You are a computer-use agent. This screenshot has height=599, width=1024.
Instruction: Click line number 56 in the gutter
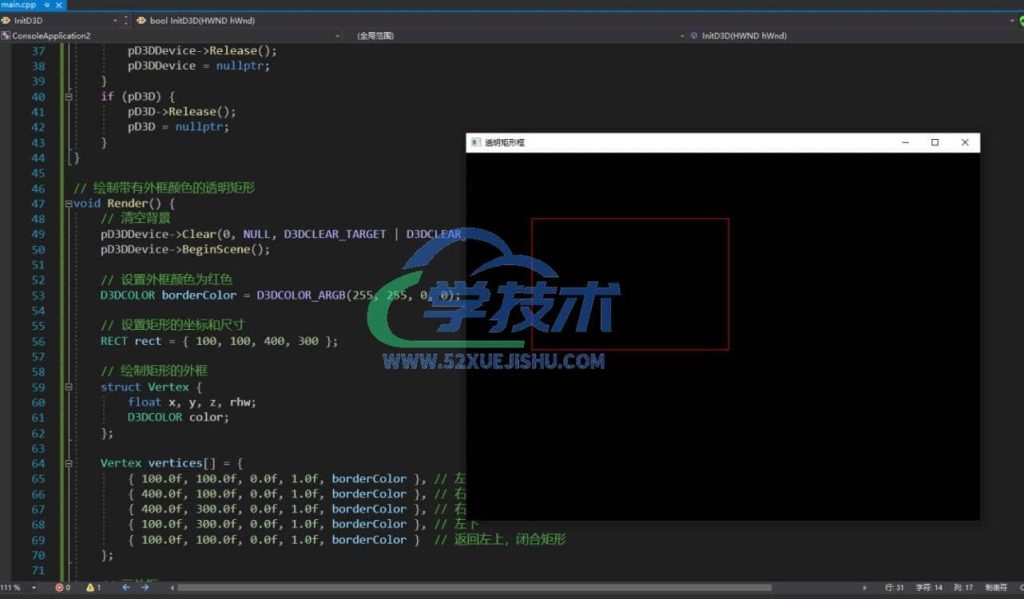coord(39,341)
